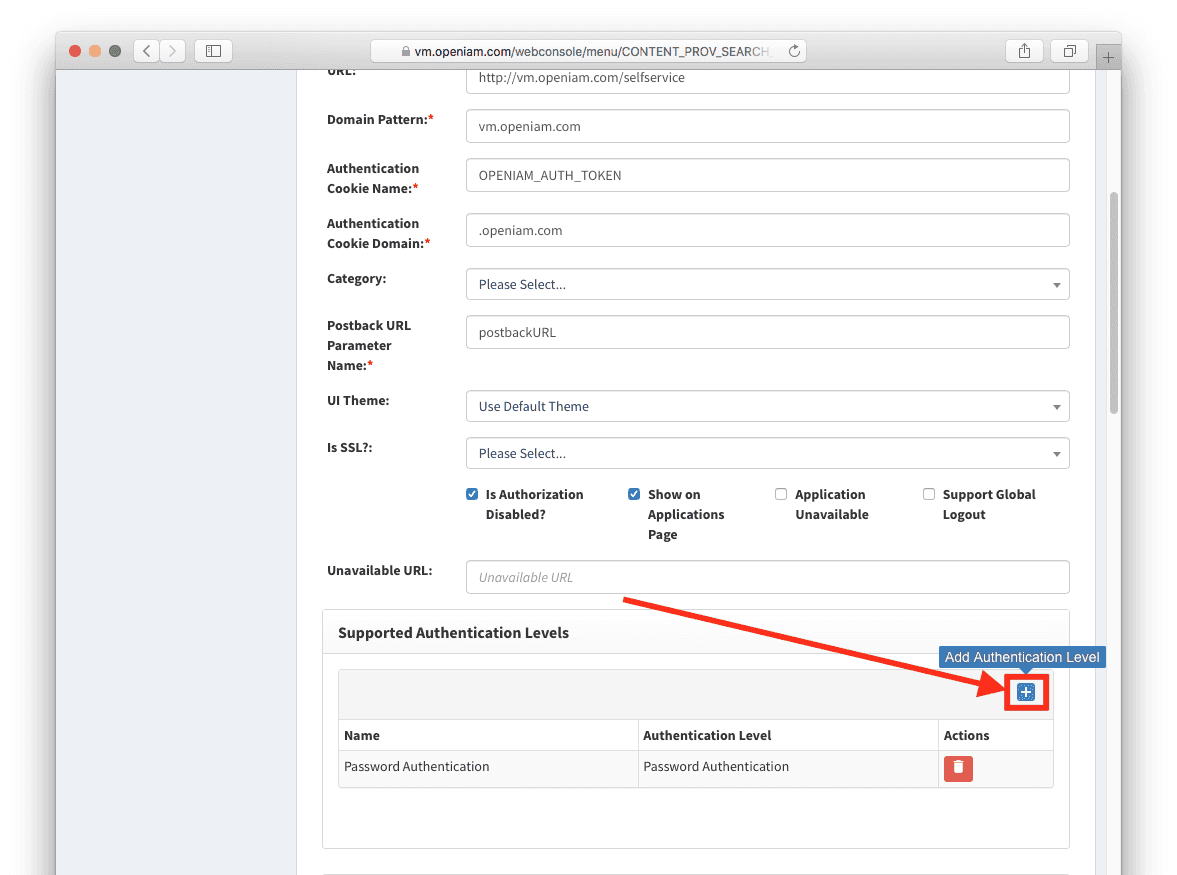1177x875 pixels.
Task: Click the Add Authentication Level plus icon
Action: point(1025,692)
